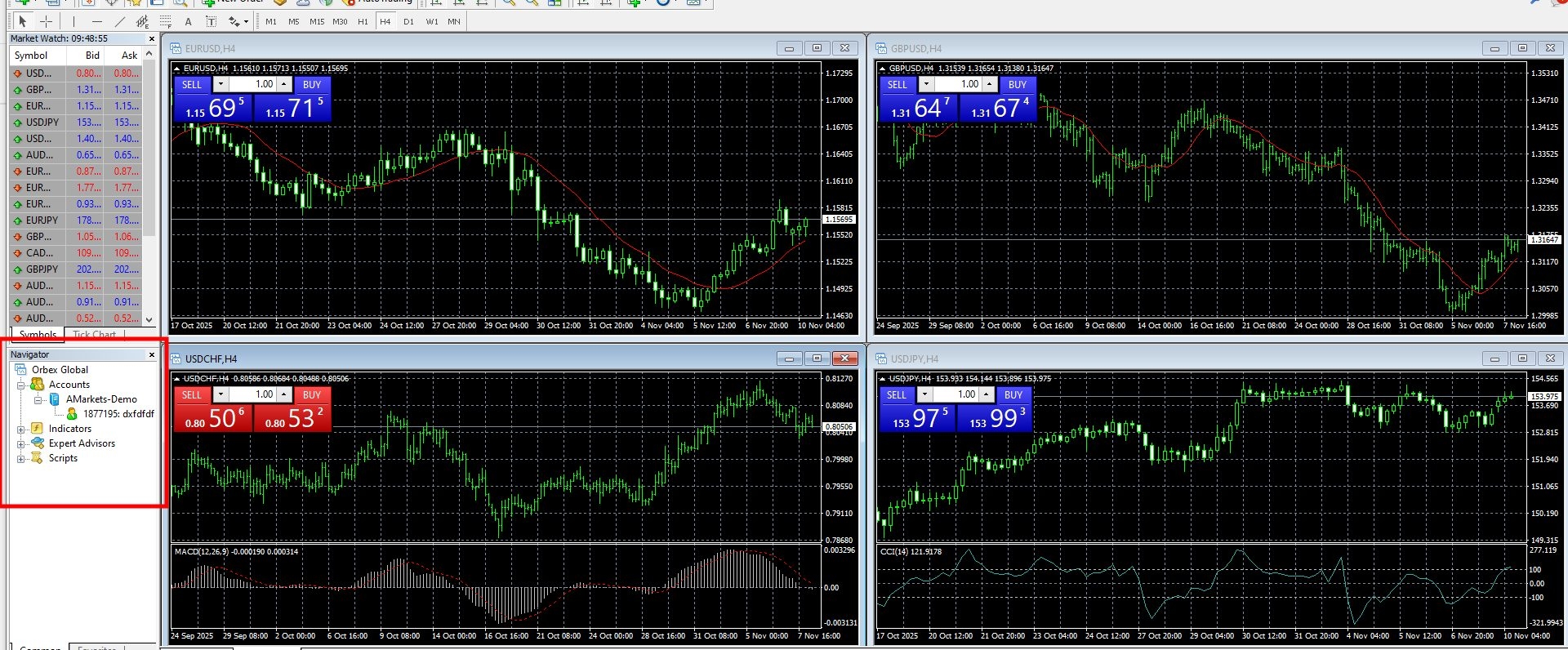This screenshot has height=650, width=1568.
Task: Select the Crosshair tool
Action: (46, 21)
